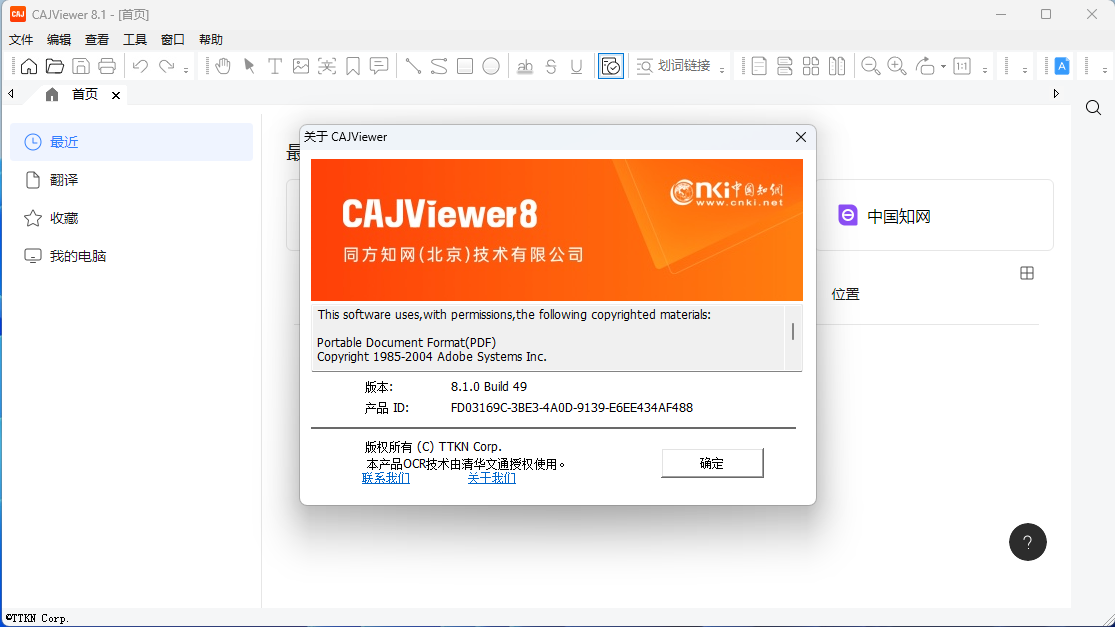This screenshot has width=1115, height=627.
Task: Open the 工具 menu
Action: (x=135, y=40)
